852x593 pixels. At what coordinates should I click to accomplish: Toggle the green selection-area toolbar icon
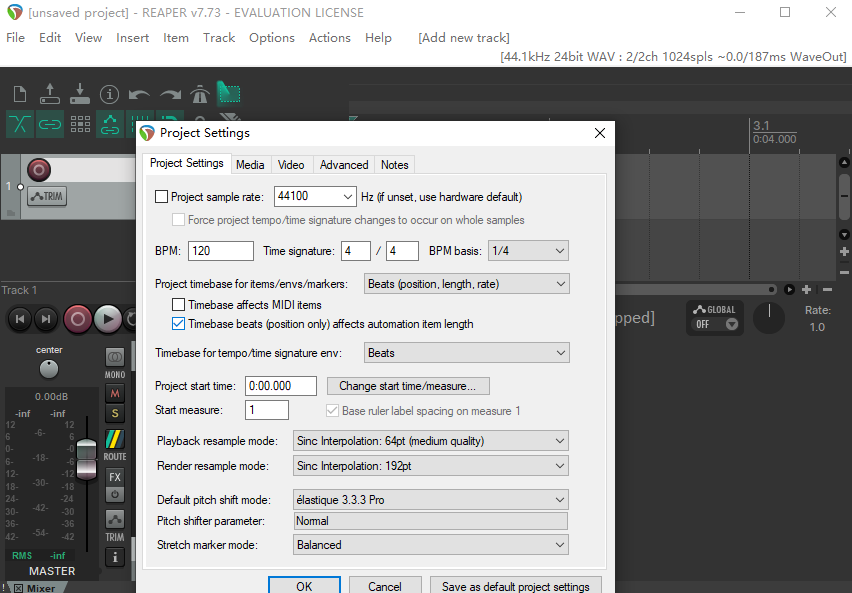(x=229, y=93)
